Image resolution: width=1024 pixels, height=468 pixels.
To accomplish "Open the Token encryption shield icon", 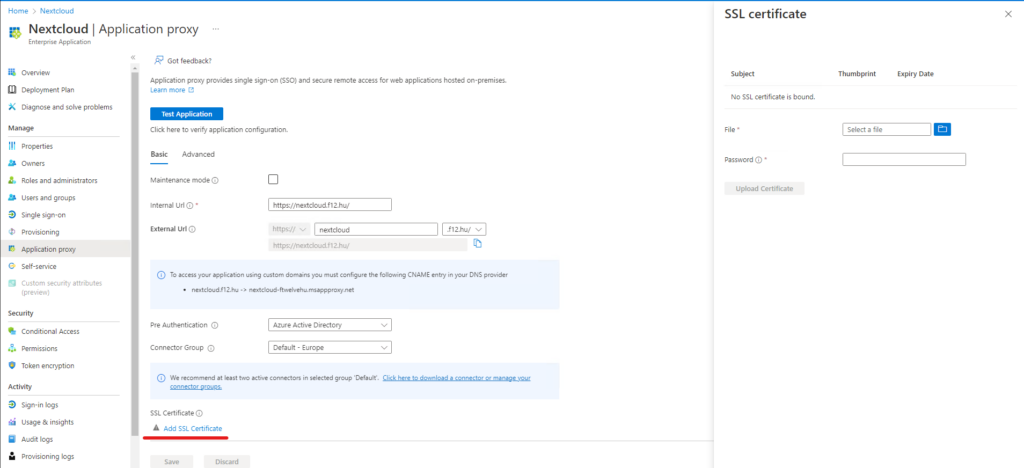I will (x=12, y=366).
